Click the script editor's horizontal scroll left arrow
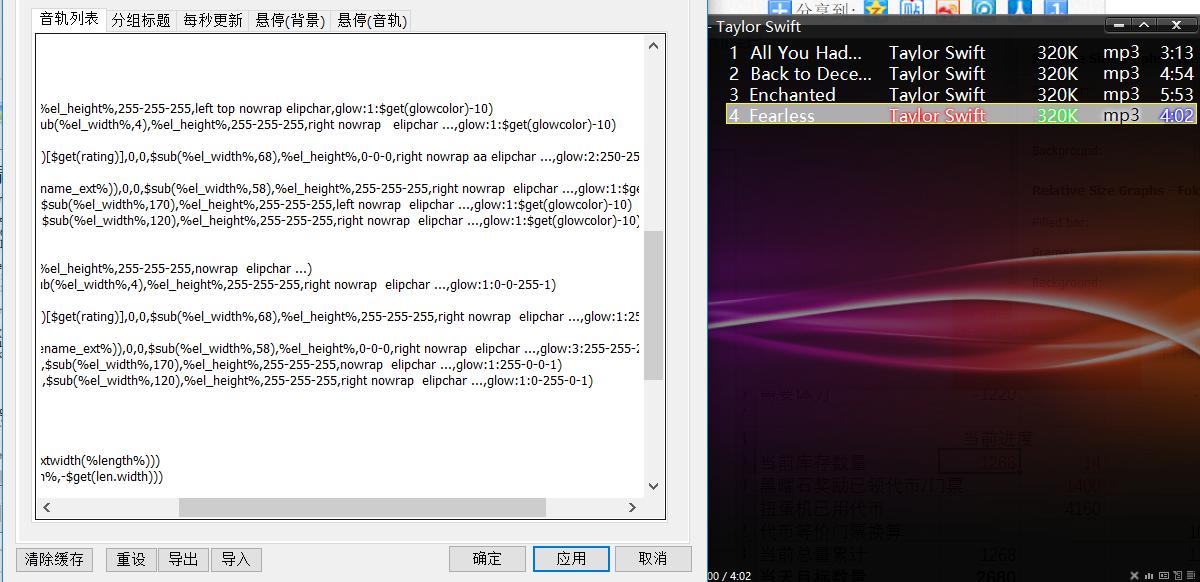This screenshot has width=1200, height=582. click(x=46, y=508)
